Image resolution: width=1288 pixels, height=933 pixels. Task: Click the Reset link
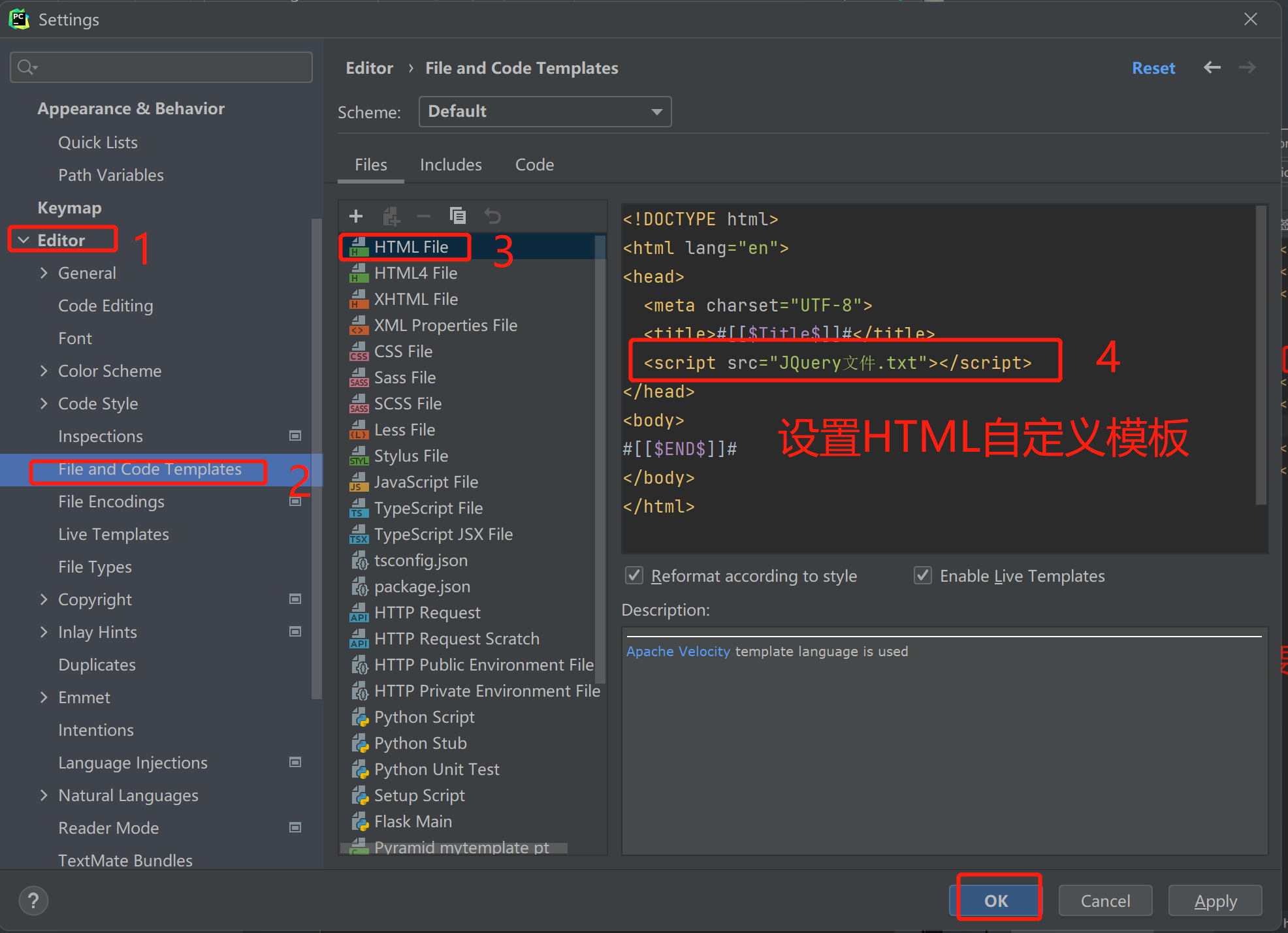click(x=1153, y=68)
